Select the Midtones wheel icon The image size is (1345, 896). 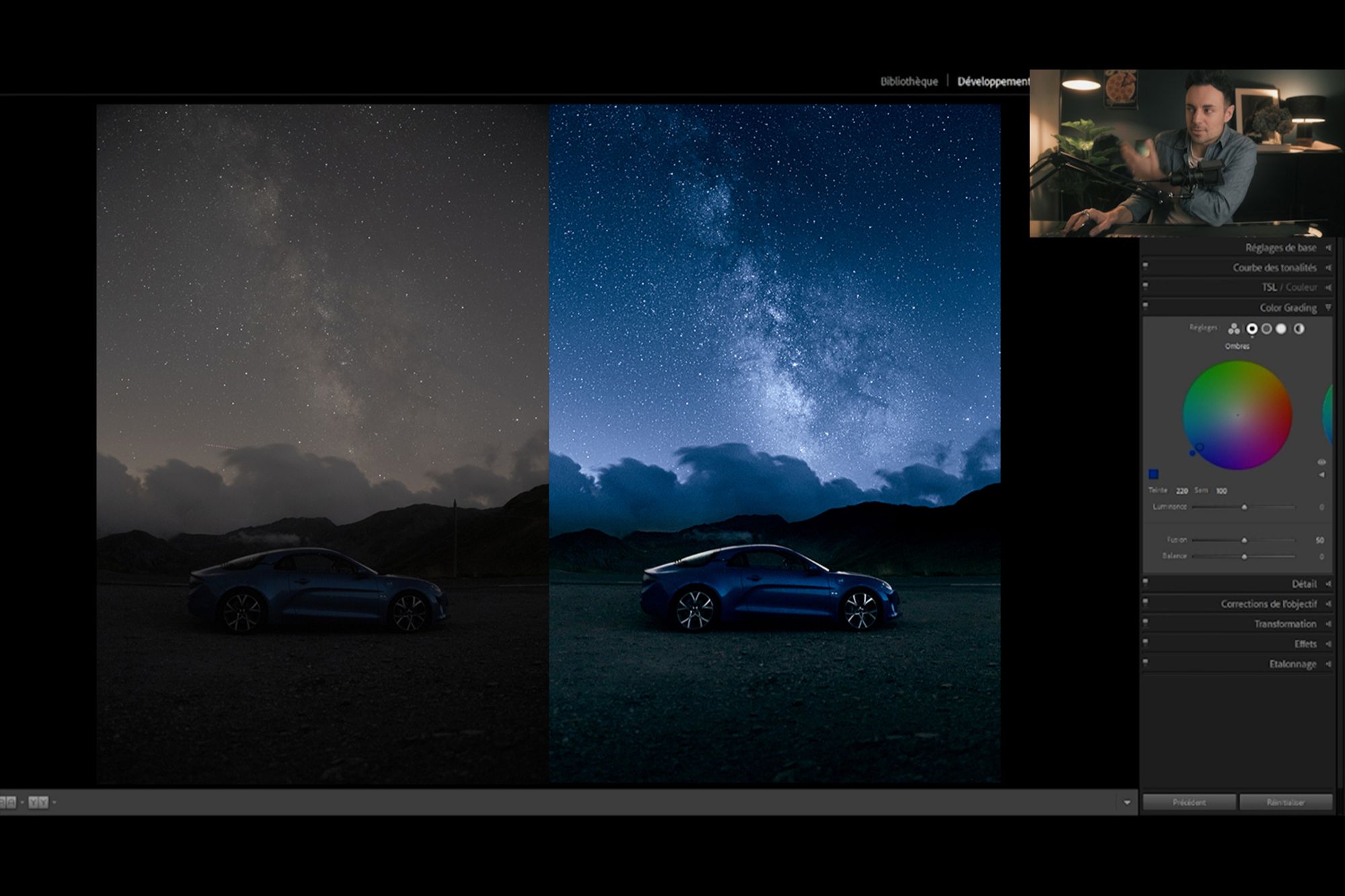coord(1266,329)
